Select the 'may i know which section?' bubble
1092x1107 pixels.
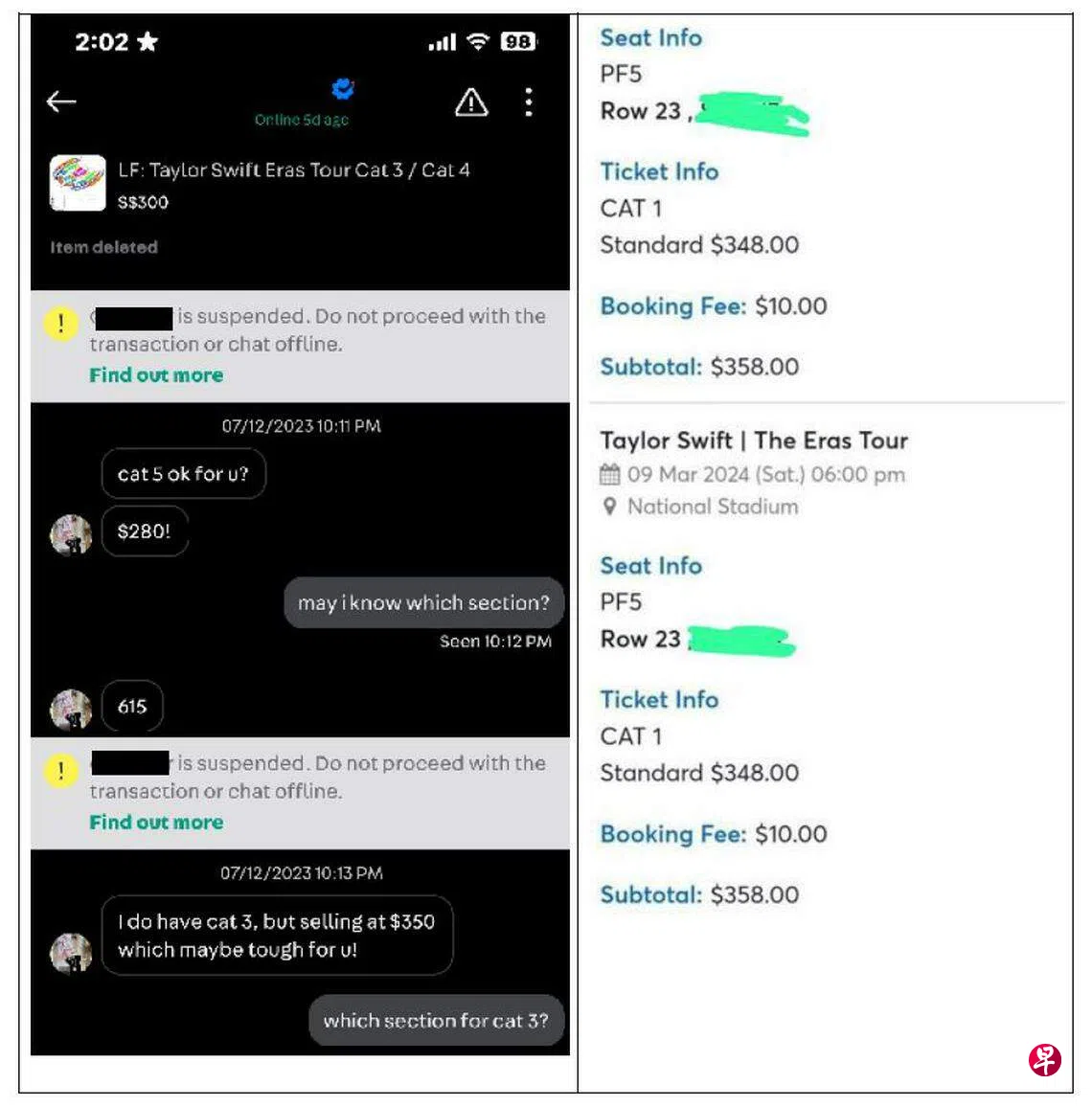pos(423,603)
